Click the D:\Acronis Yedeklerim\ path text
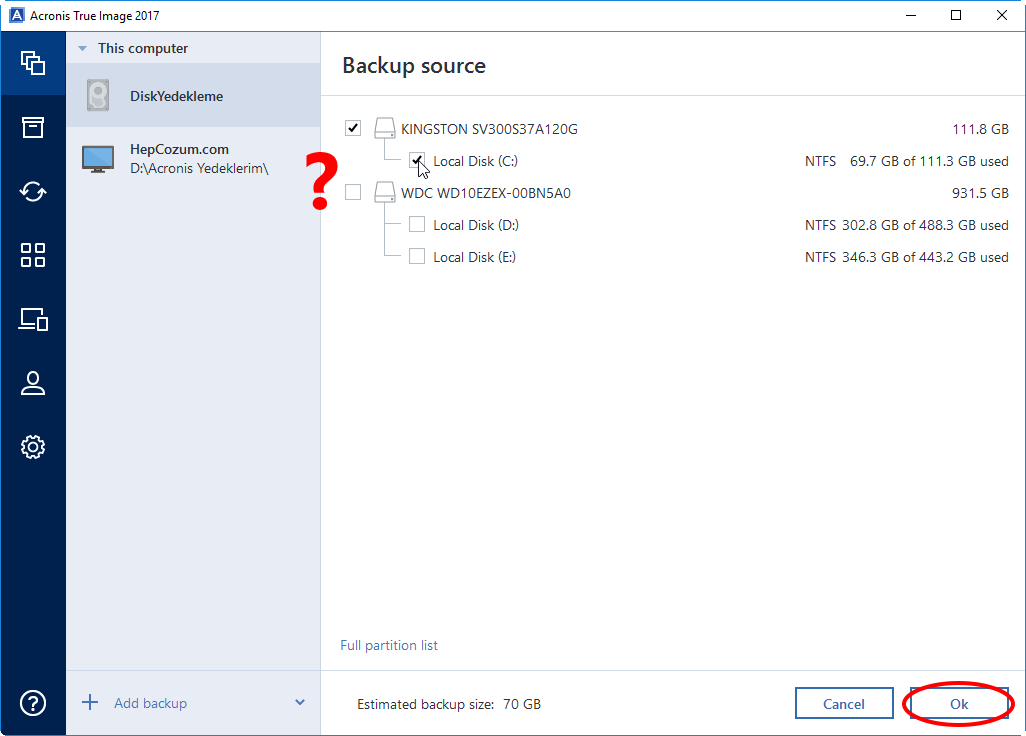Image resolution: width=1026 pixels, height=736 pixels. pyautogui.click(x=200, y=168)
